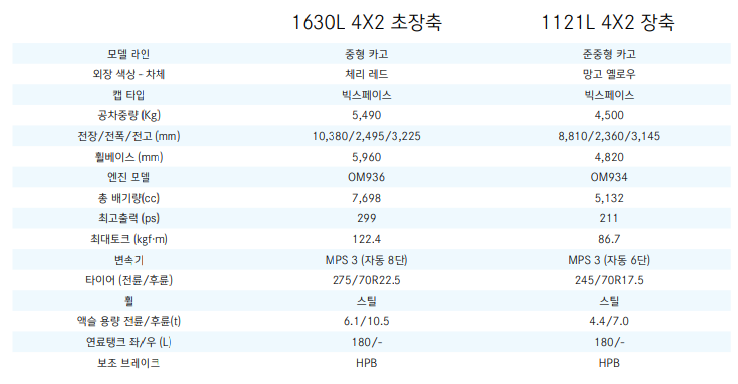Select the '공차중량 (Kg)' row label
The width and height of the screenshot is (738, 384).
coord(128,115)
